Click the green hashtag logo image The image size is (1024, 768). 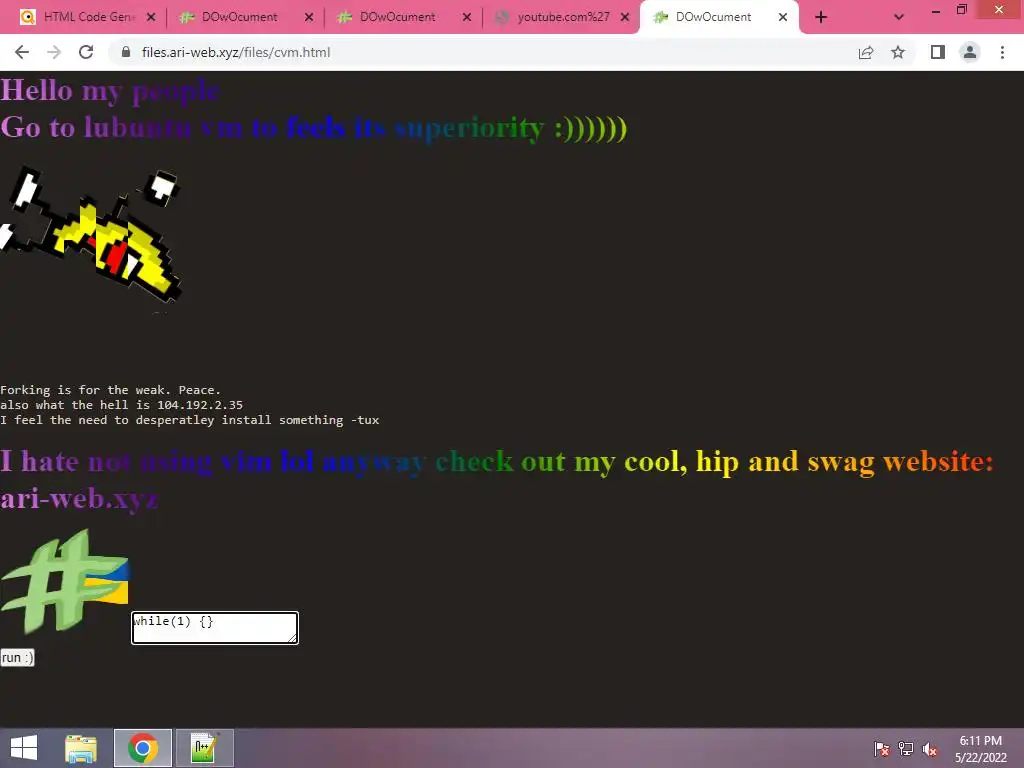coord(65,581)
